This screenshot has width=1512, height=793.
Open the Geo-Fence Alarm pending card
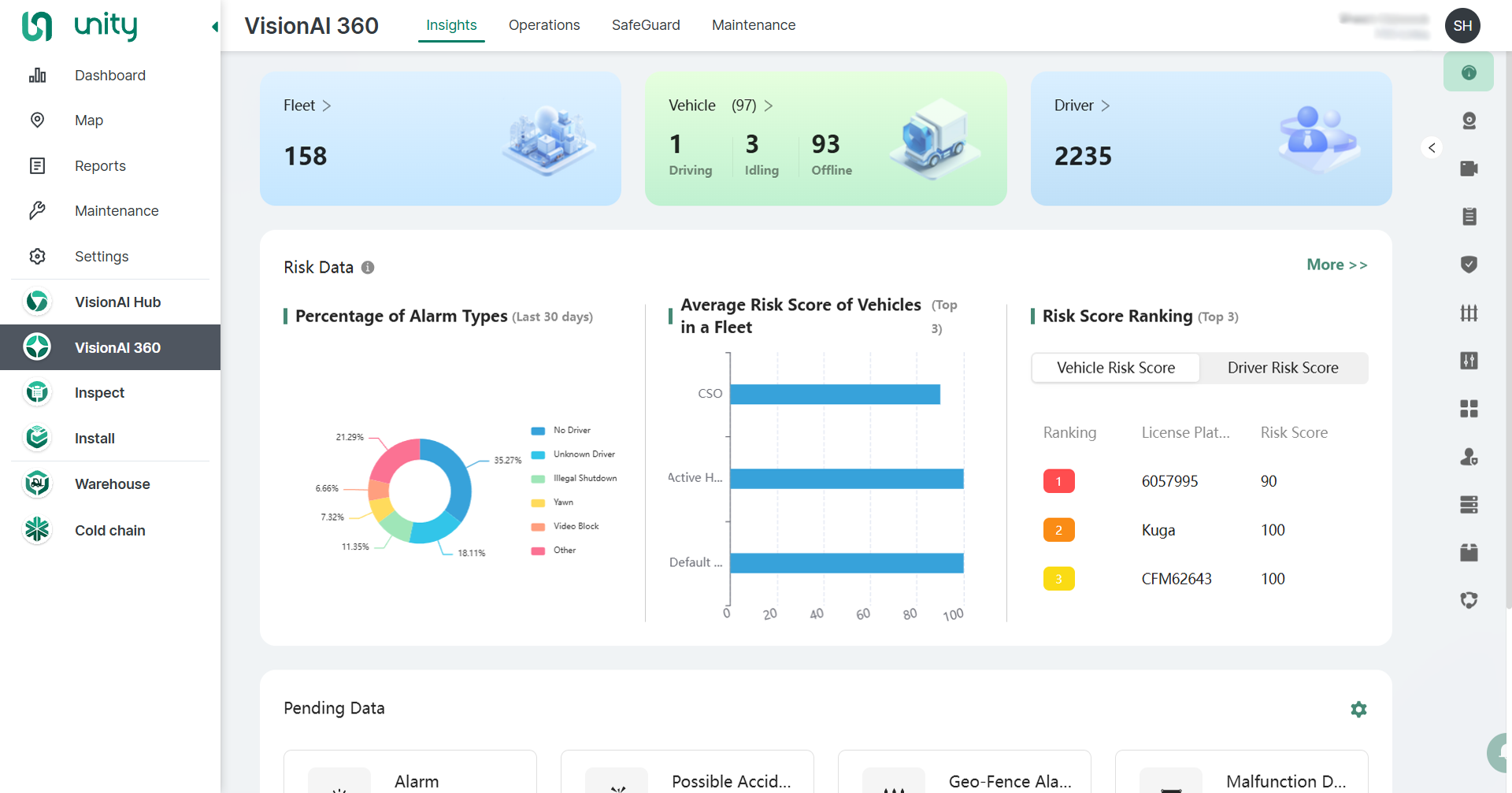pyautogui.click(x=965, y=772)
